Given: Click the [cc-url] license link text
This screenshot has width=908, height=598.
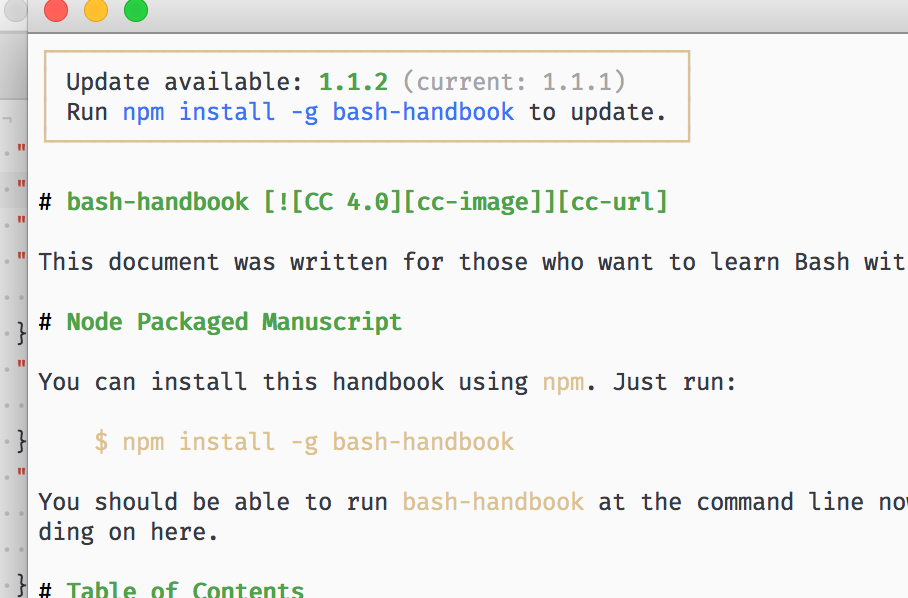Looking at the screenshot, I should point(612,201).
